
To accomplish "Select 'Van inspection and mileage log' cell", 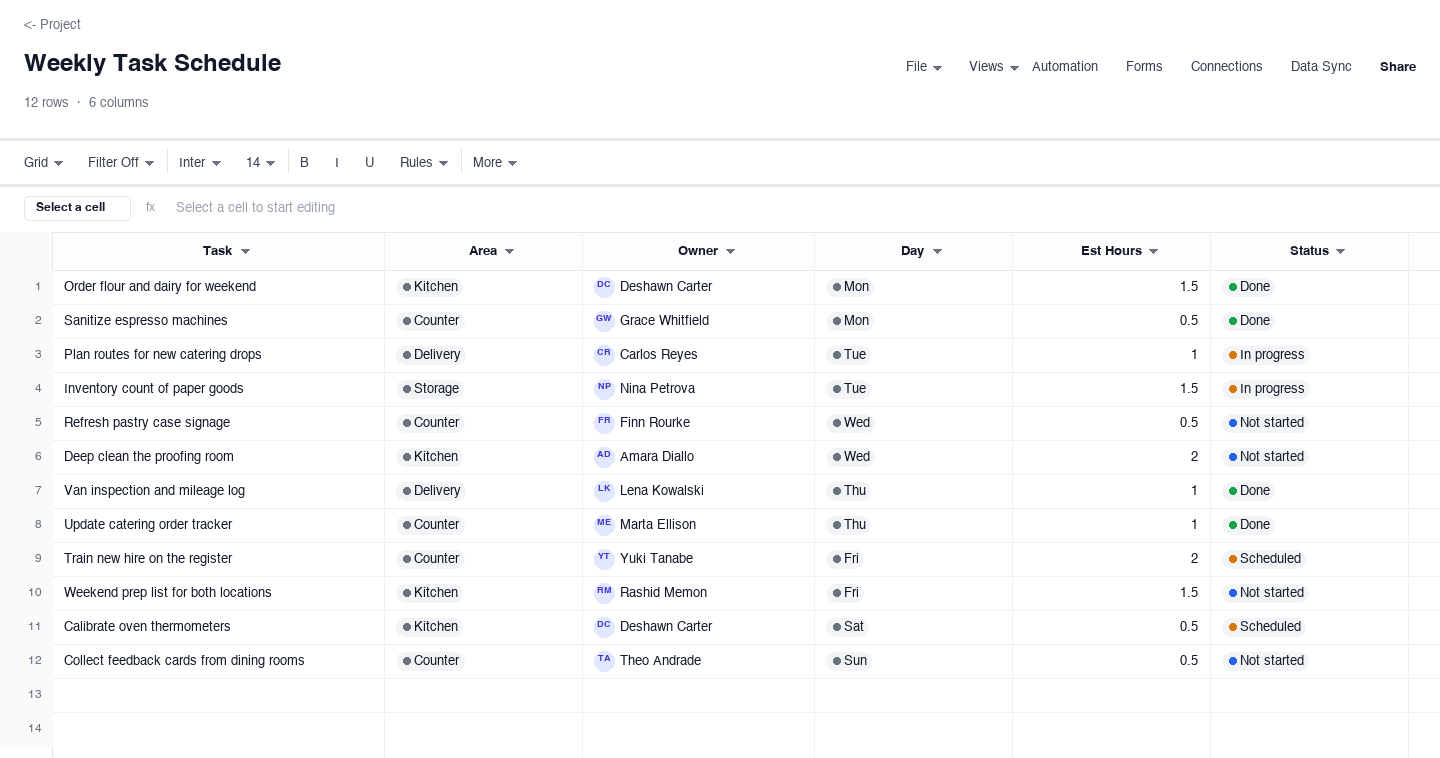I will tap(218, 490).
